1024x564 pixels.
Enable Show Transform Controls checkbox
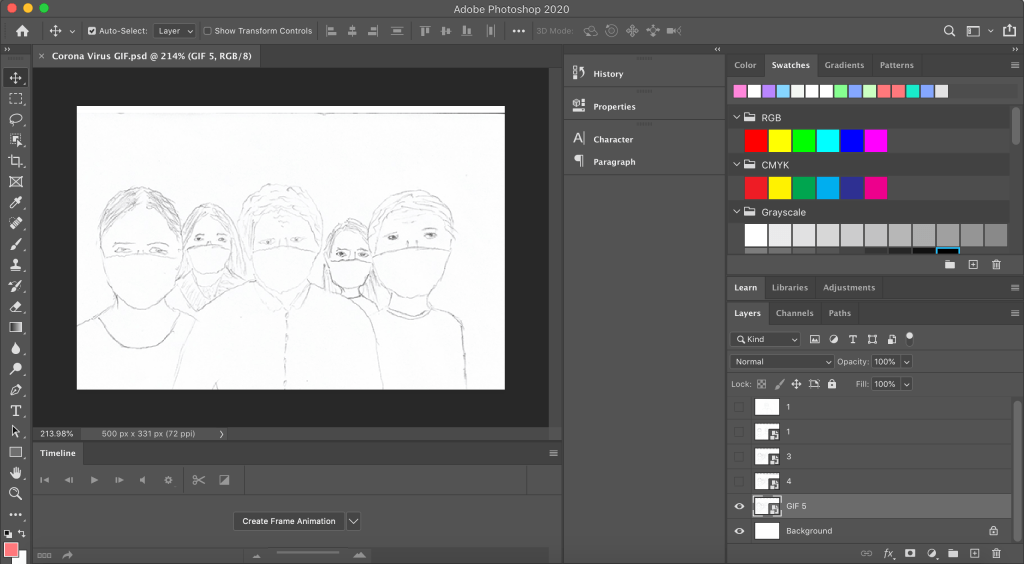click(x=208, y=31)
